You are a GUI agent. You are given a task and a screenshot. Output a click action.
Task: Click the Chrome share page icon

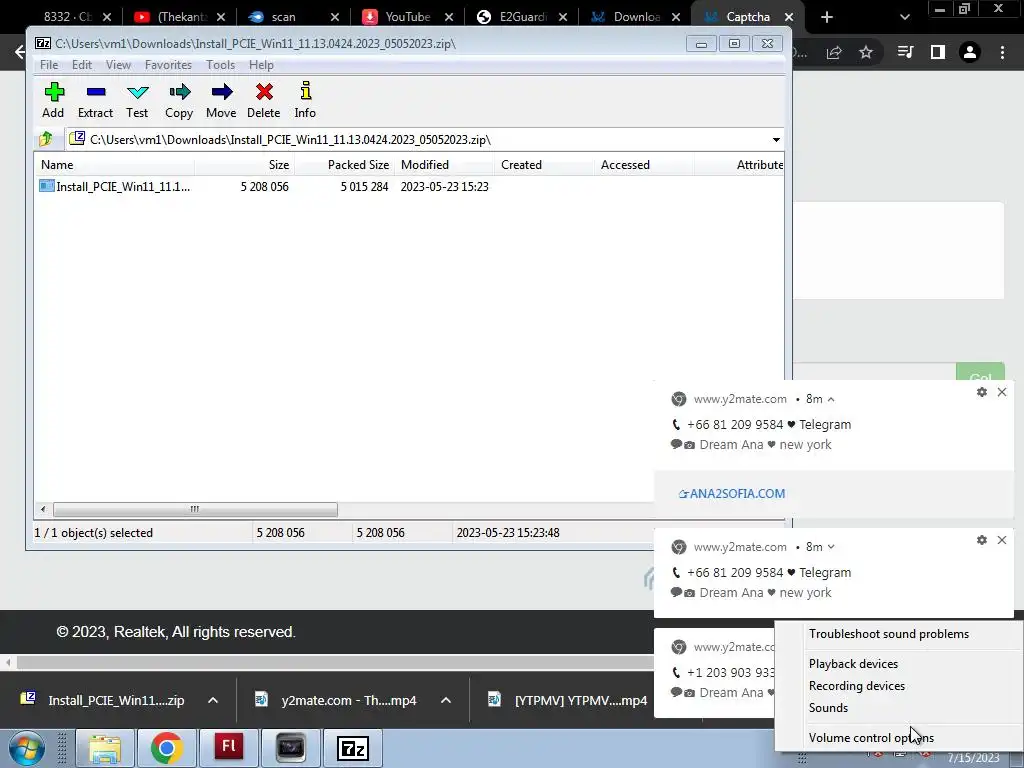[x=833, y=52]
